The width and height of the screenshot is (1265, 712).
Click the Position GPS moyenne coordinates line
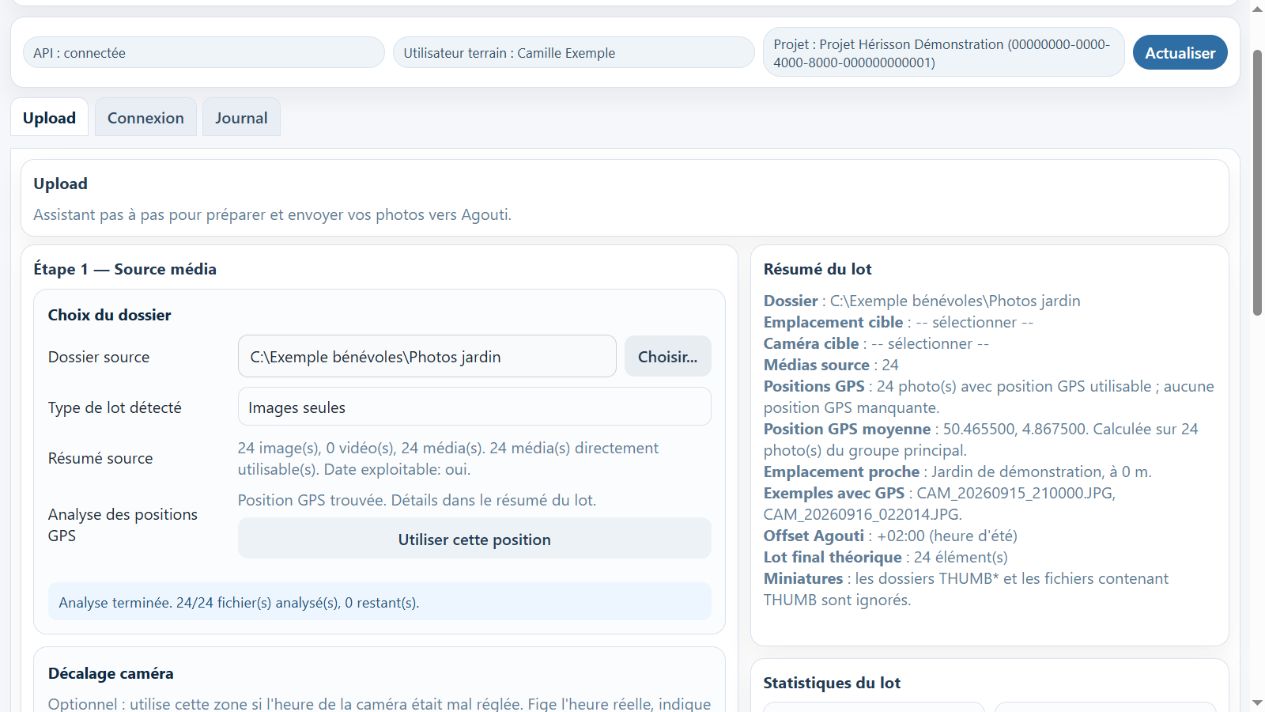pos(981,439)
